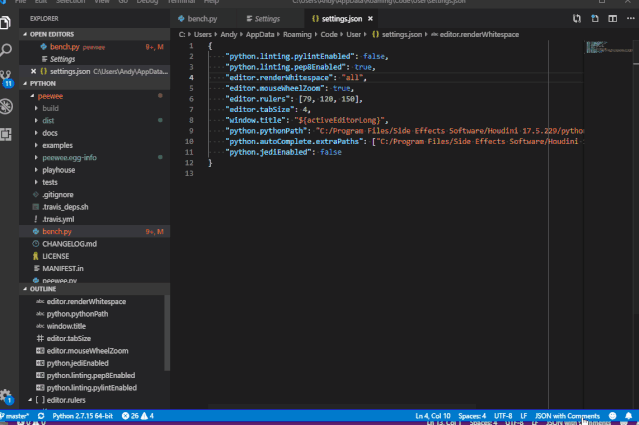This screenshot has height=425, width=639.
Task: Place cursor on line 11 false value
Action: point(331,152)
